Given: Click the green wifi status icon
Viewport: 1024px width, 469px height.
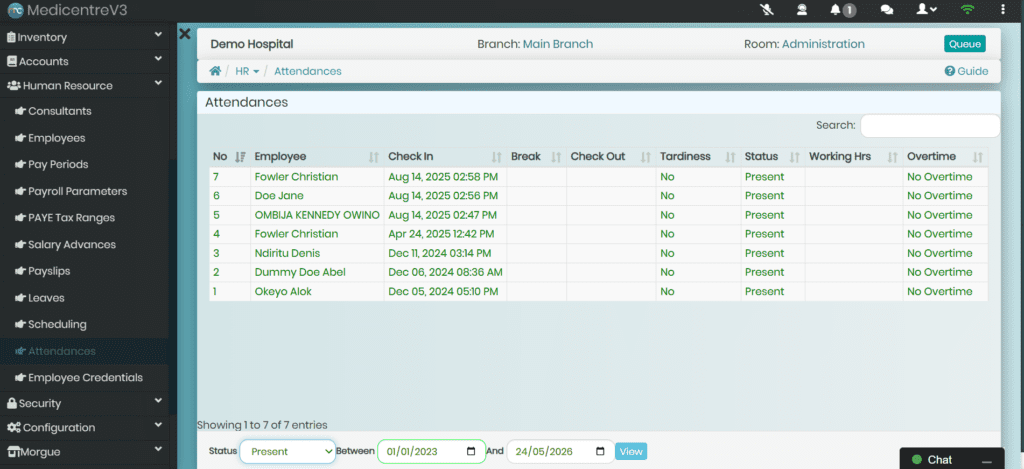Looking at the screenshot, I should coord(967,10).
